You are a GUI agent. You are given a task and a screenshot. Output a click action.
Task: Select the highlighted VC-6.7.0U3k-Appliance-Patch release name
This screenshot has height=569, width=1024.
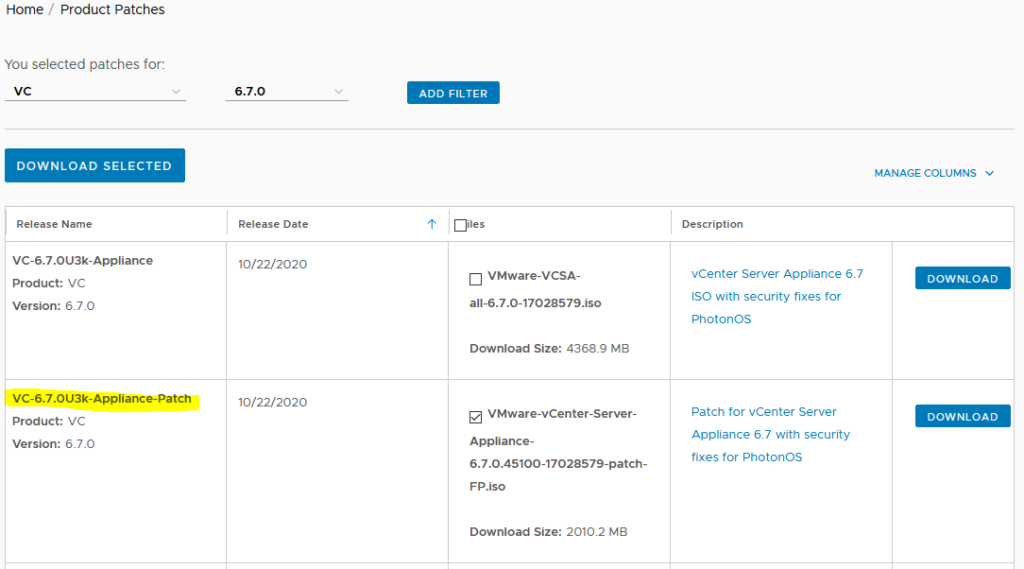pyautogui.click(x=102, y=399)
